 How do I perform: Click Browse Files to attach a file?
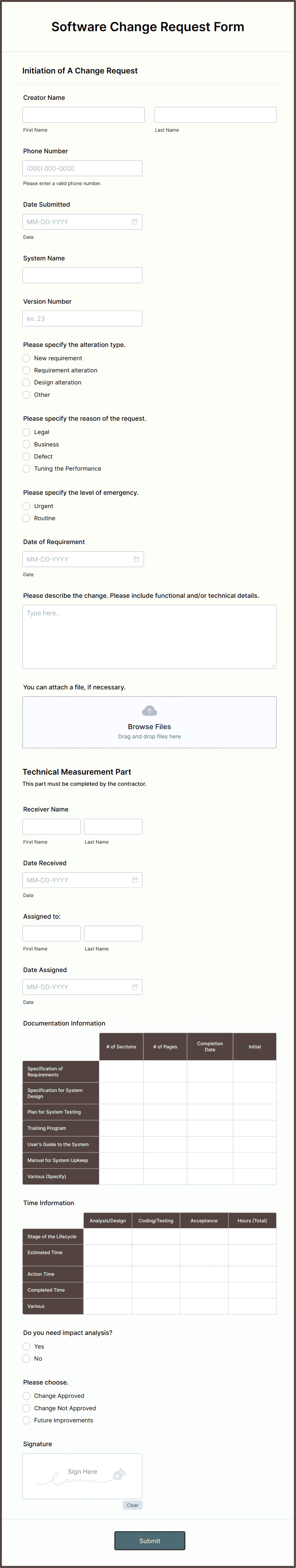pos(149,726)
